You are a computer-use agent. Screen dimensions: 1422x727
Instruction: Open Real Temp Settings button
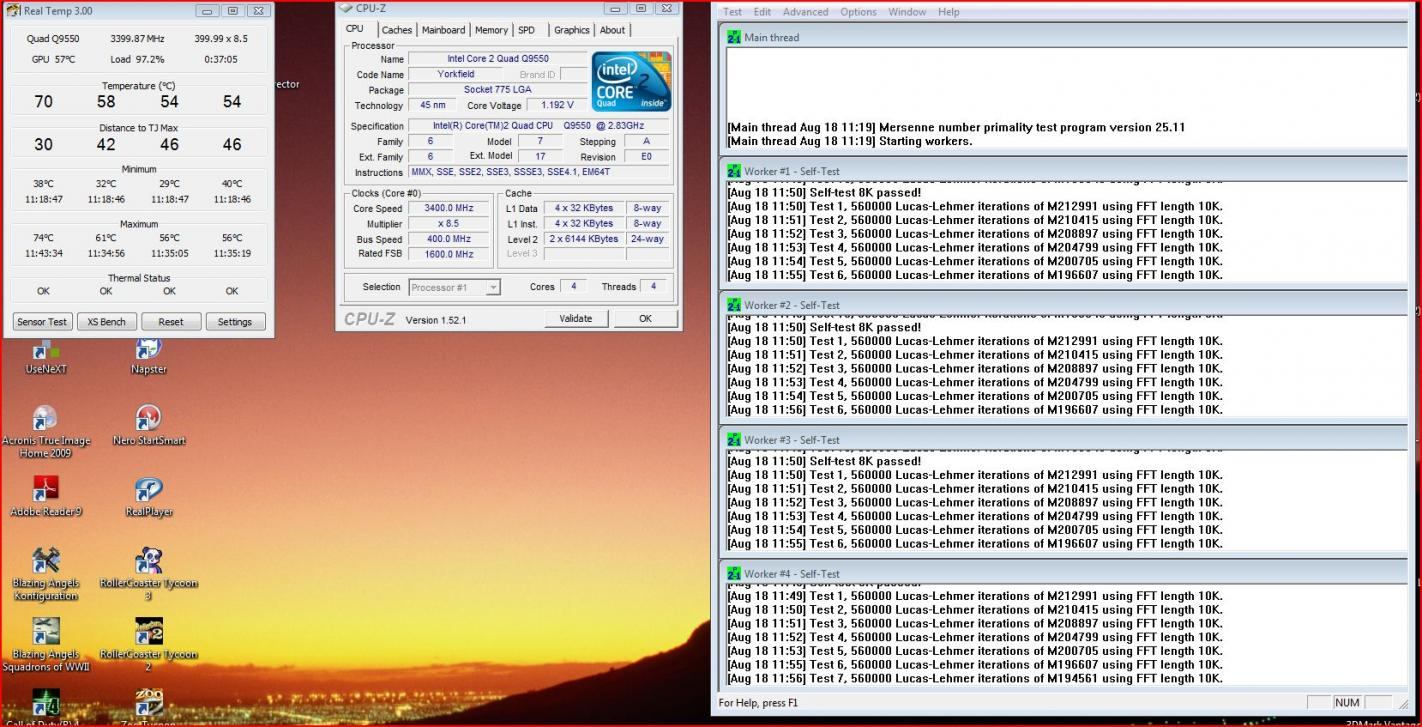pos(235,322)
